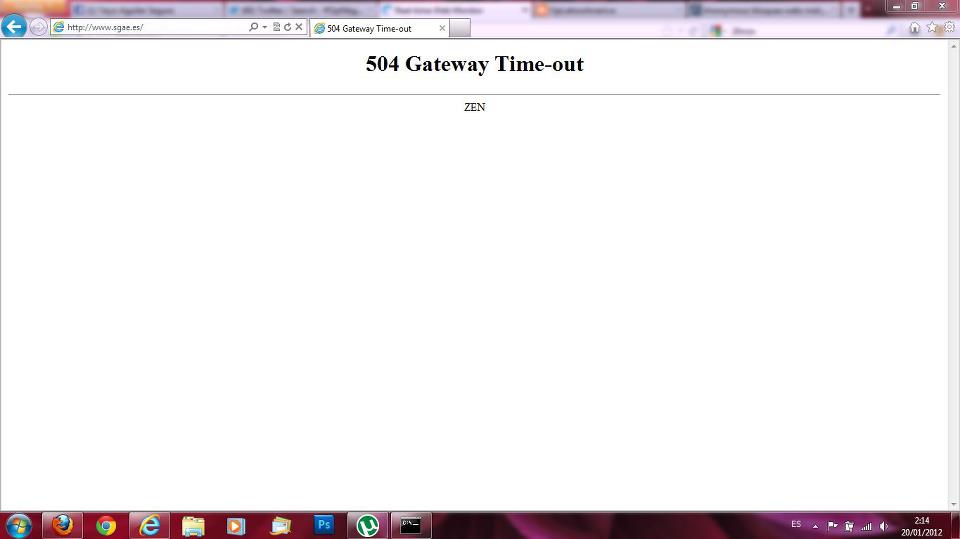The width and height of the screenshot is (960, 539).
Task: Launch Google Chrome from the taskbar
Action: pos(106,526)
